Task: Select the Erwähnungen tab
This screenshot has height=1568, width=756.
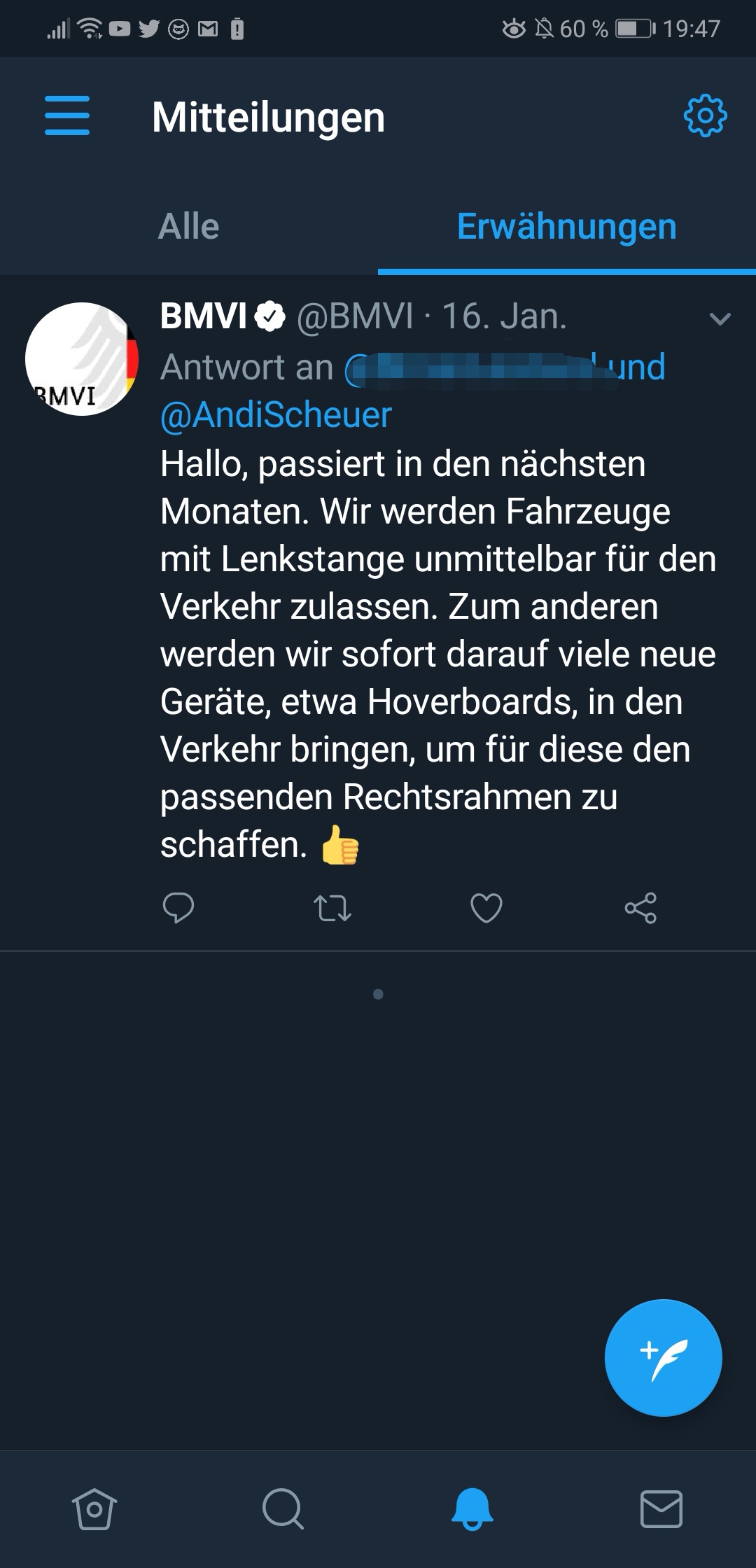Action: [x=567, y=226]
